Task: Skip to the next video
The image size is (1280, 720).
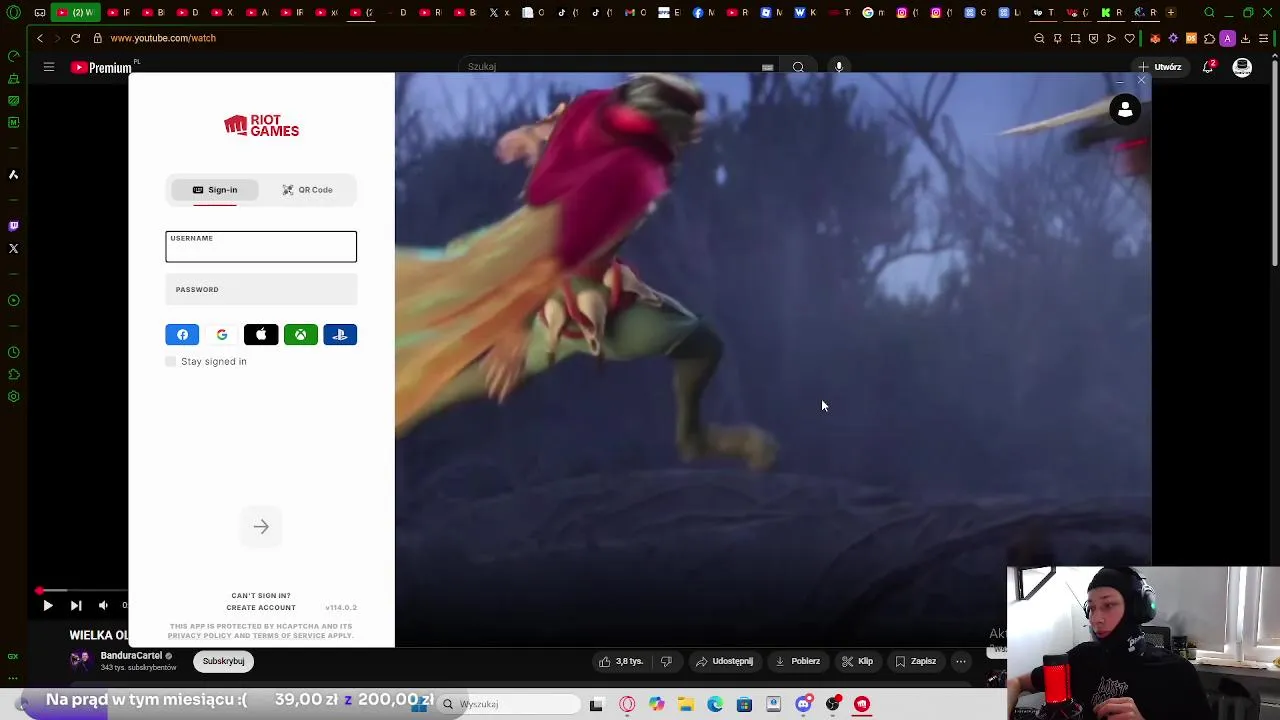Action: click(x=75, y=605)
